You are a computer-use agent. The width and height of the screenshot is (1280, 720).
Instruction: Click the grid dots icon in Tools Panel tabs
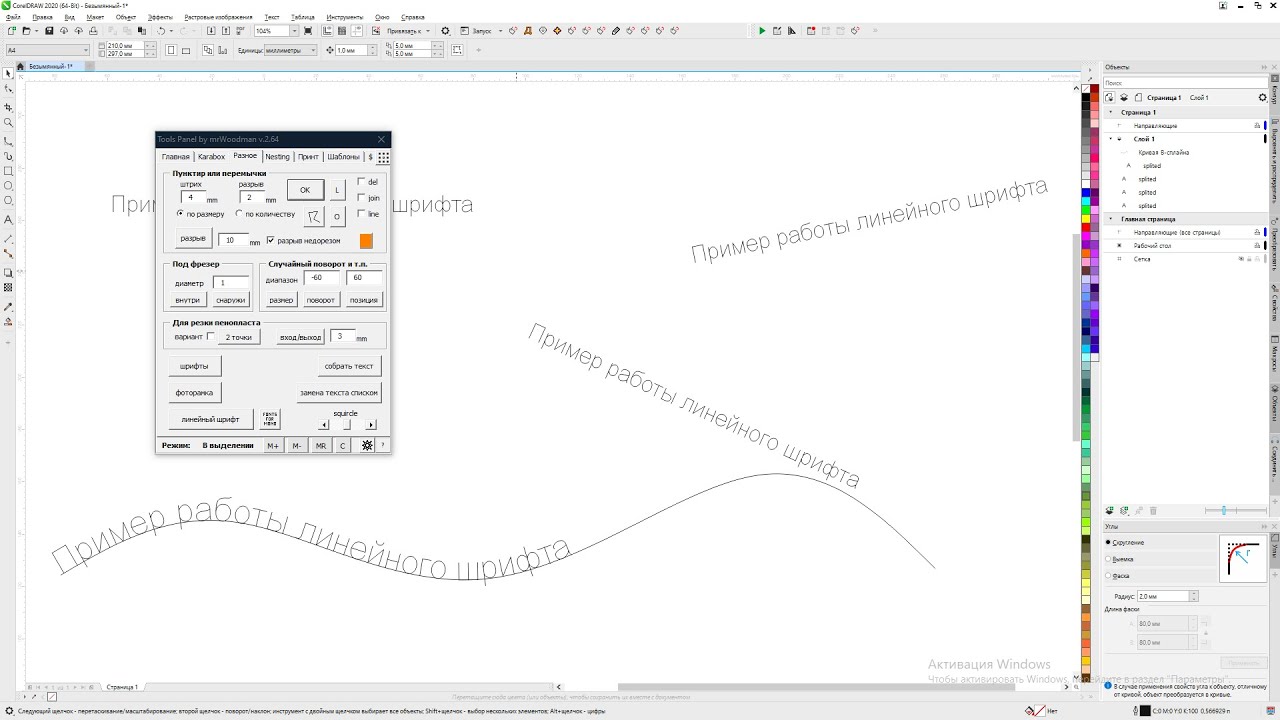pyautogui.click(x=383, y=157)
